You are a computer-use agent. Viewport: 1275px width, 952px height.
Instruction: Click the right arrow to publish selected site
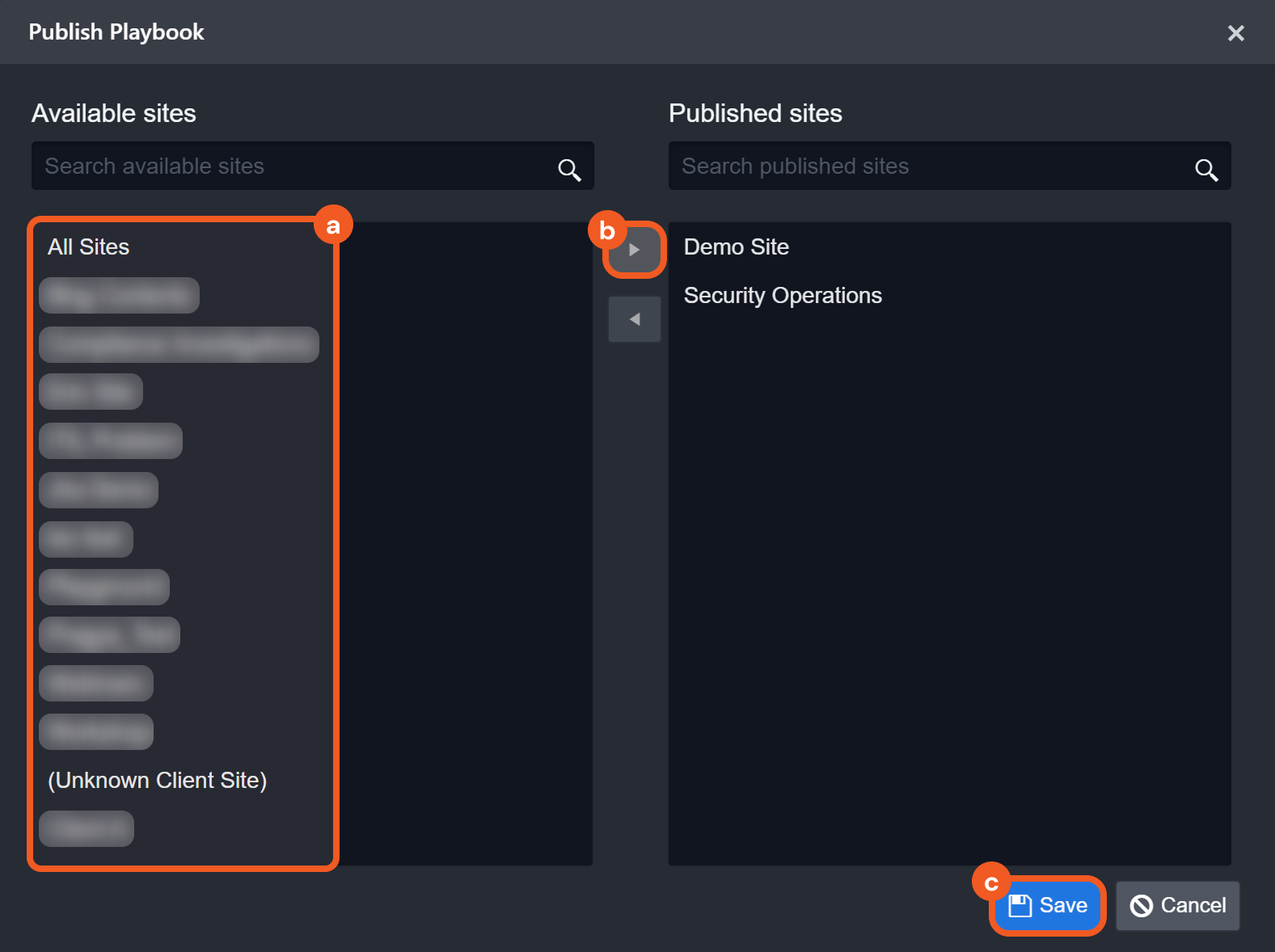tap(635, 251)
